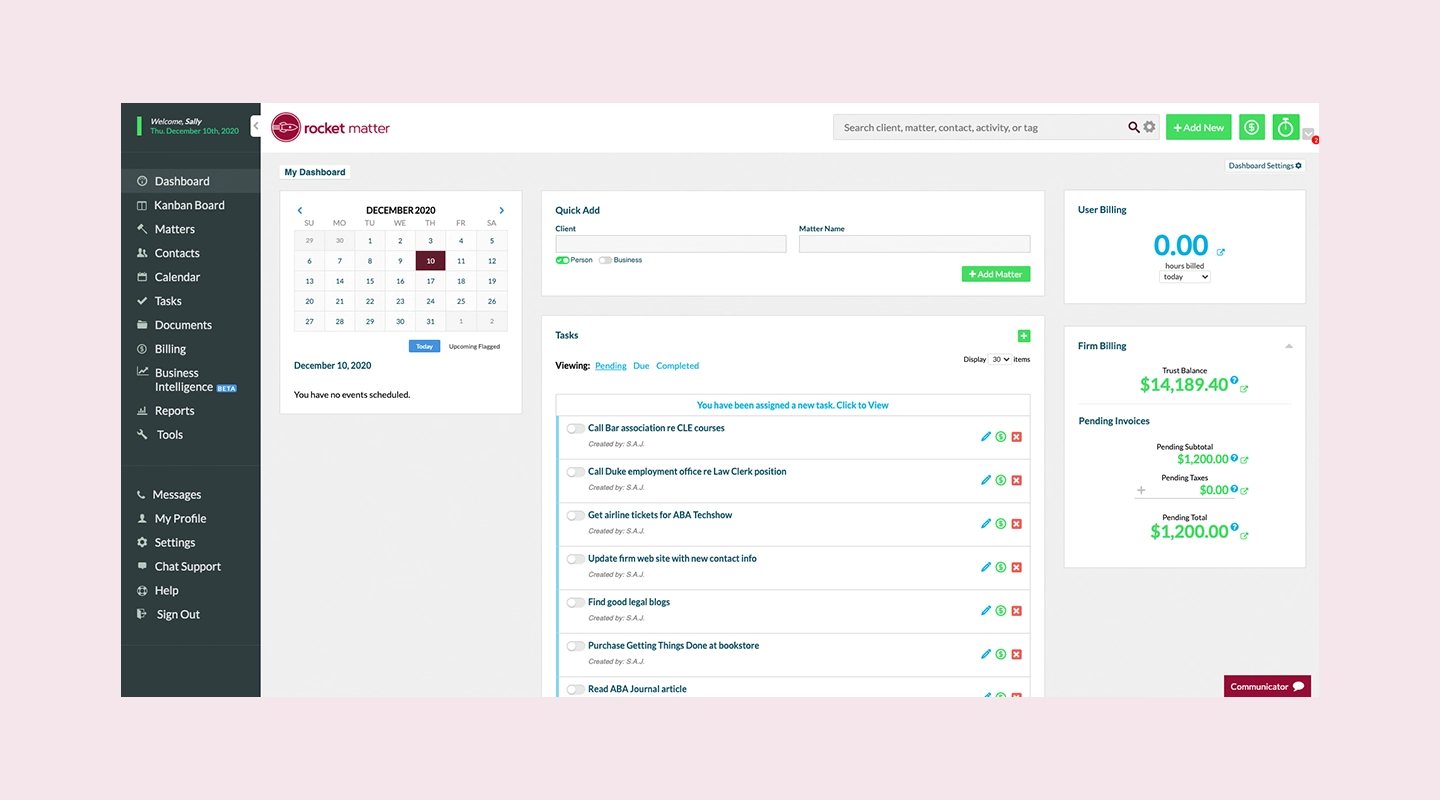Open search settings gear icon
Image resolution: width=1440 pixels, height=800 pixels.
1149,127
